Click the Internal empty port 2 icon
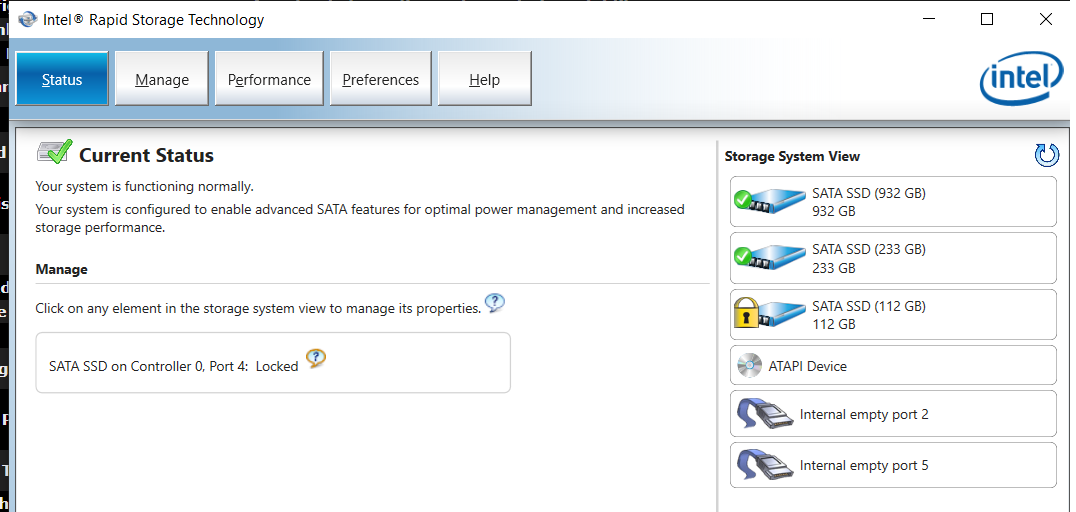 coord(762,414)
